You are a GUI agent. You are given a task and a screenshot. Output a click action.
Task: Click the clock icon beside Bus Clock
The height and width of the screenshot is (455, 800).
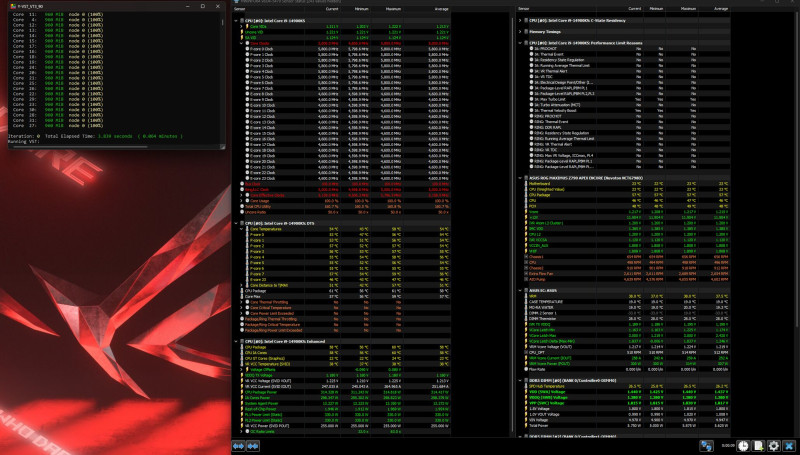point(242,184)
